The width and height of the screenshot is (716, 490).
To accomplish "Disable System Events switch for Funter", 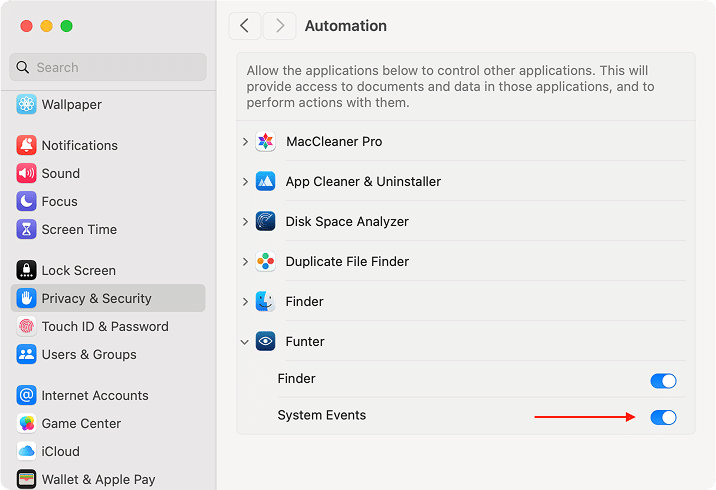I will tap(663, 417).
